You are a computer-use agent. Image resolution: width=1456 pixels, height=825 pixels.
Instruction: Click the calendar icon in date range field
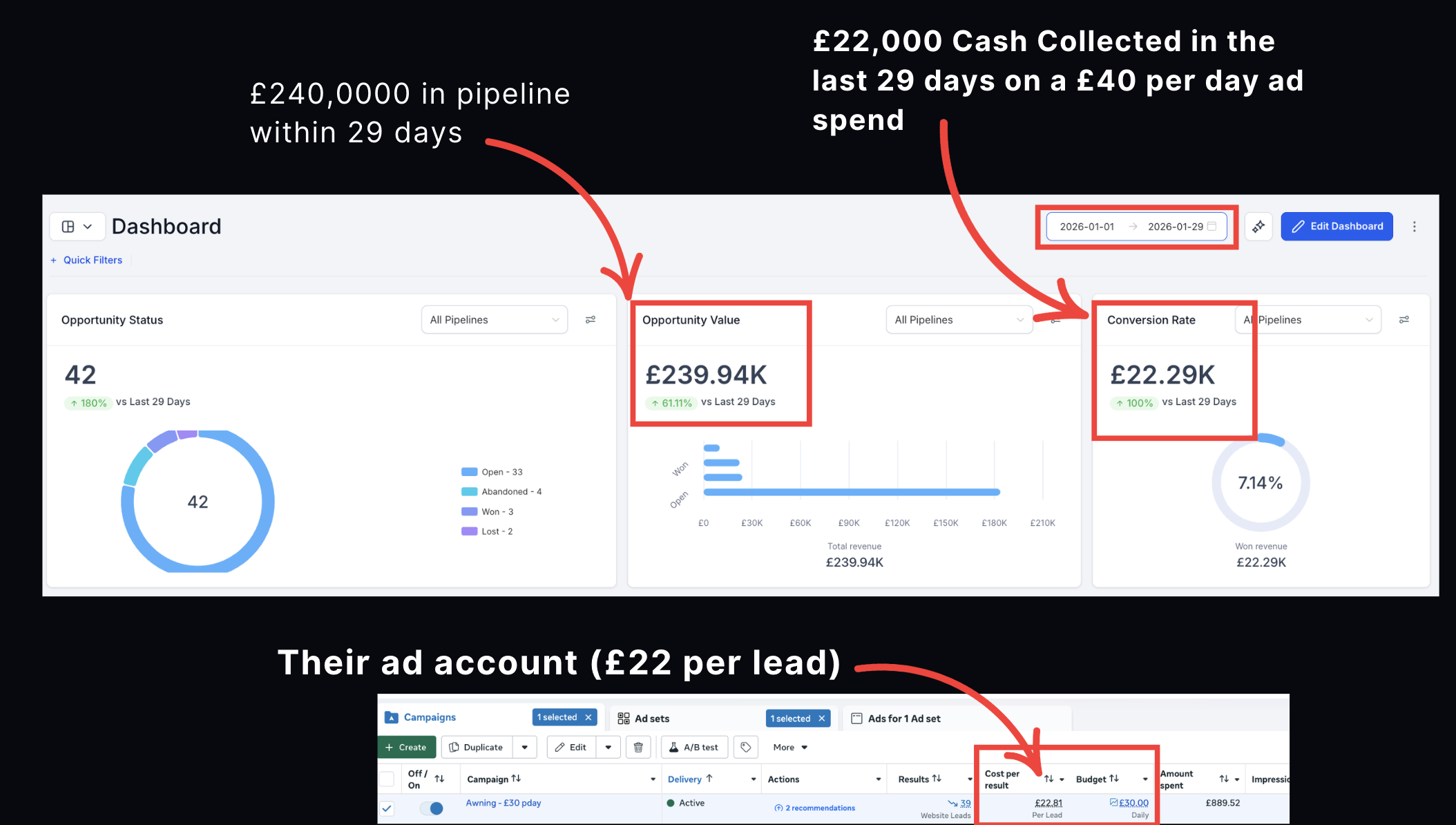coord(1211,226)
